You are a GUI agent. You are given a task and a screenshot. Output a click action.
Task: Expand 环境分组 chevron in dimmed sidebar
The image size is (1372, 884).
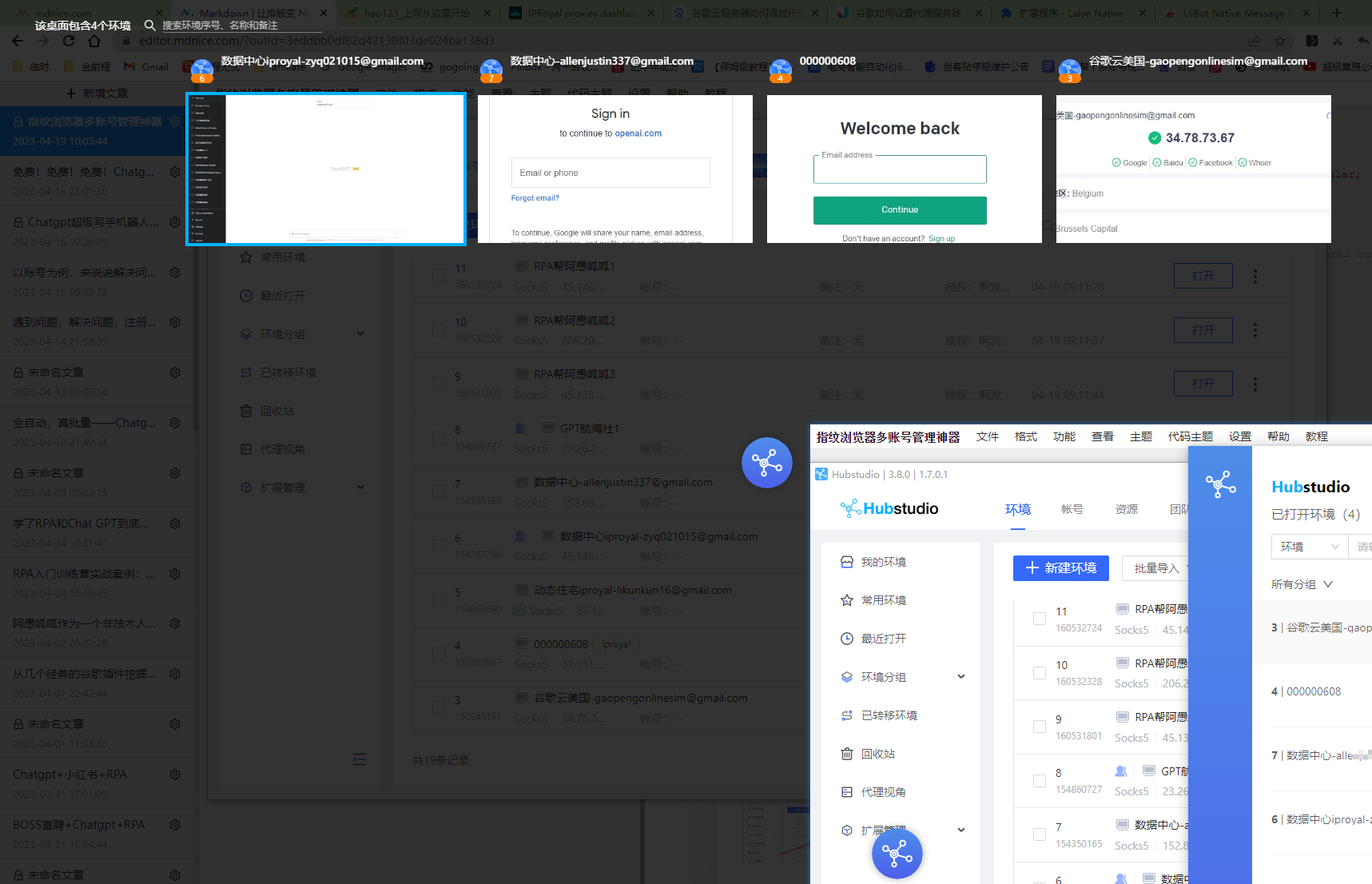(x=360, y=334)
